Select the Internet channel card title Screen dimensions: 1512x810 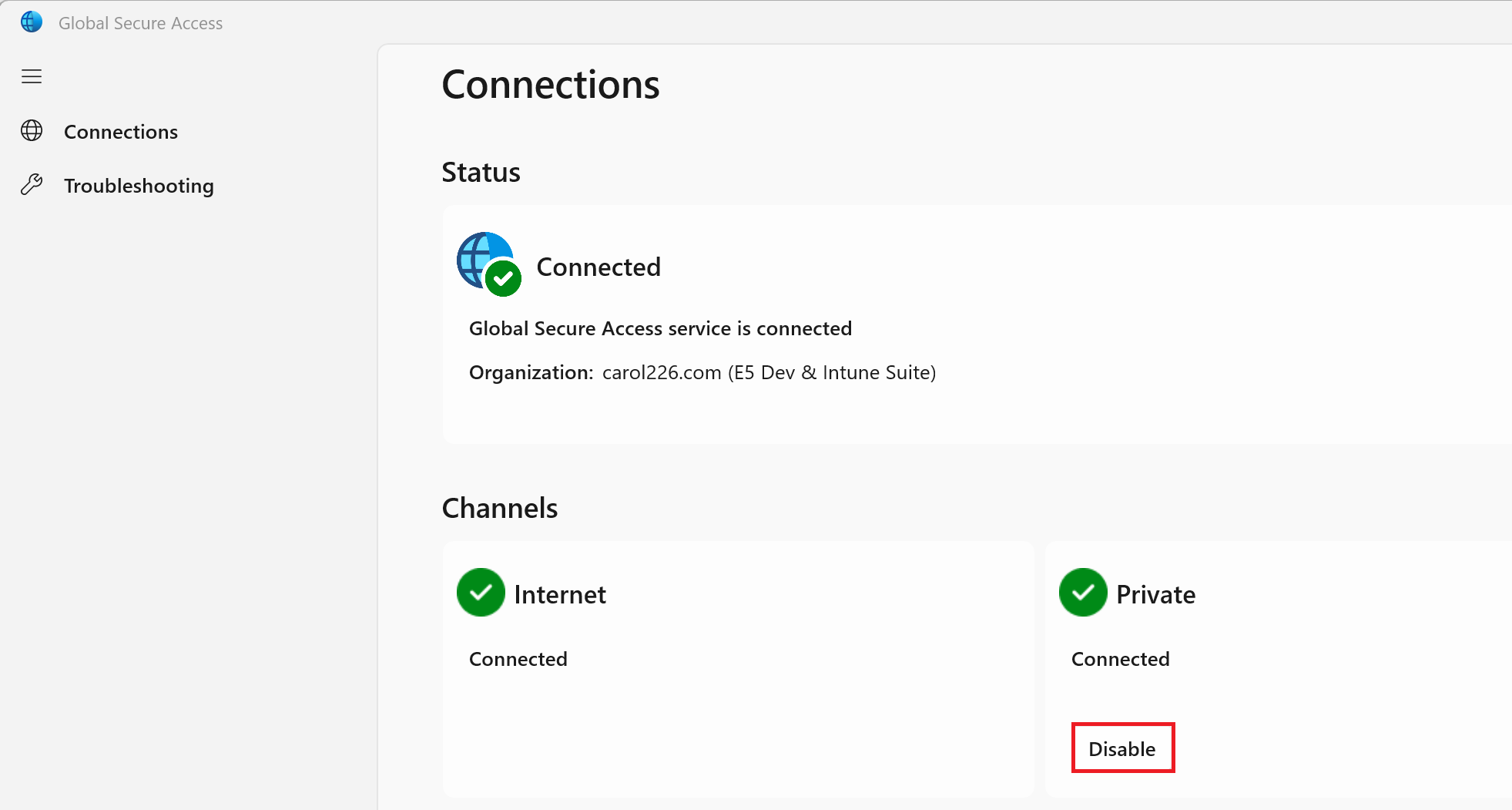click(x=560, y=595)
